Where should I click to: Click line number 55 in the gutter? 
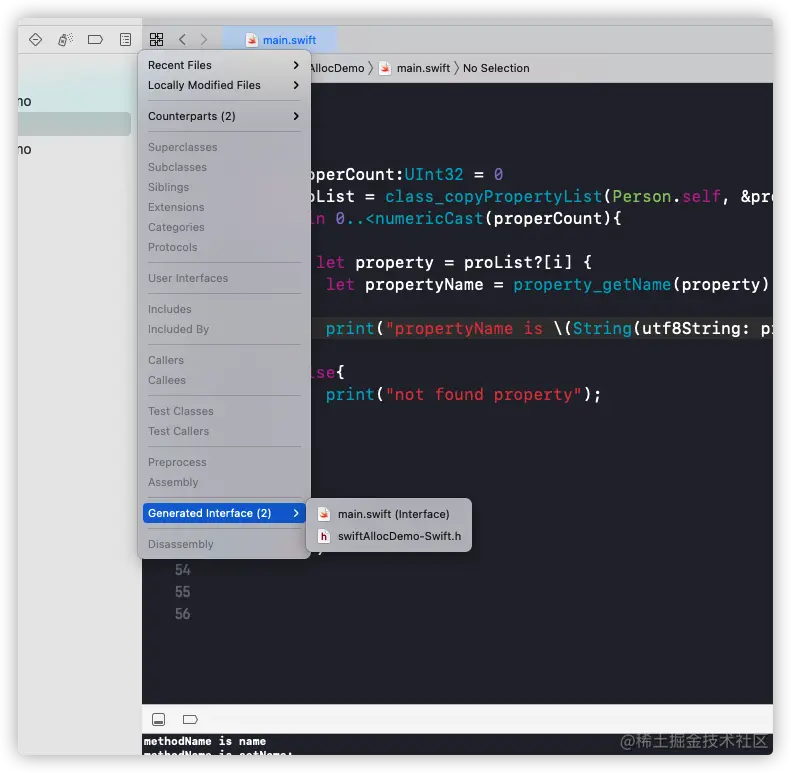(x=182, y=592)
